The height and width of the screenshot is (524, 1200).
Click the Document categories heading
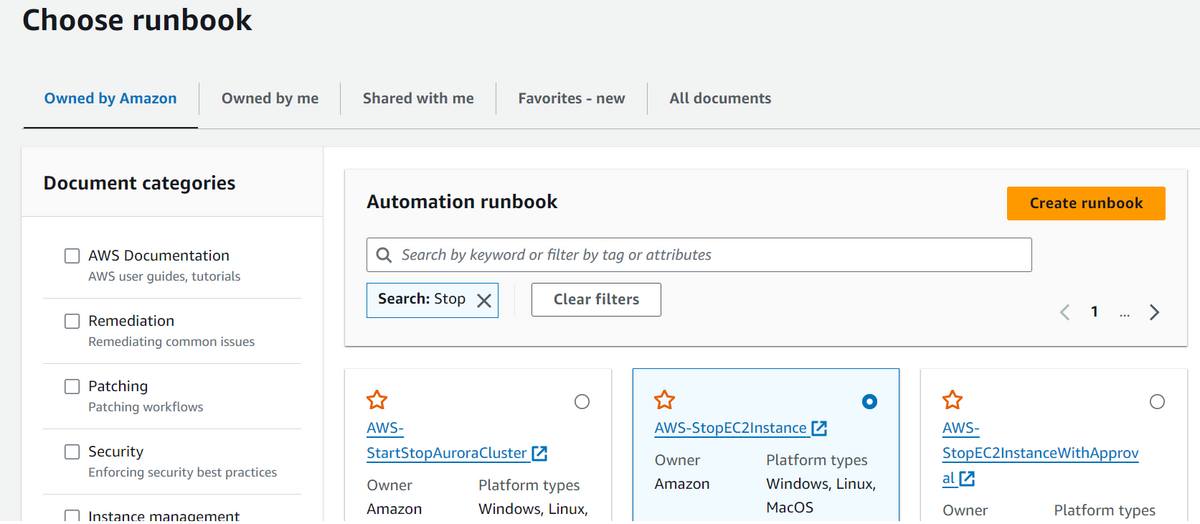point(140,183)
